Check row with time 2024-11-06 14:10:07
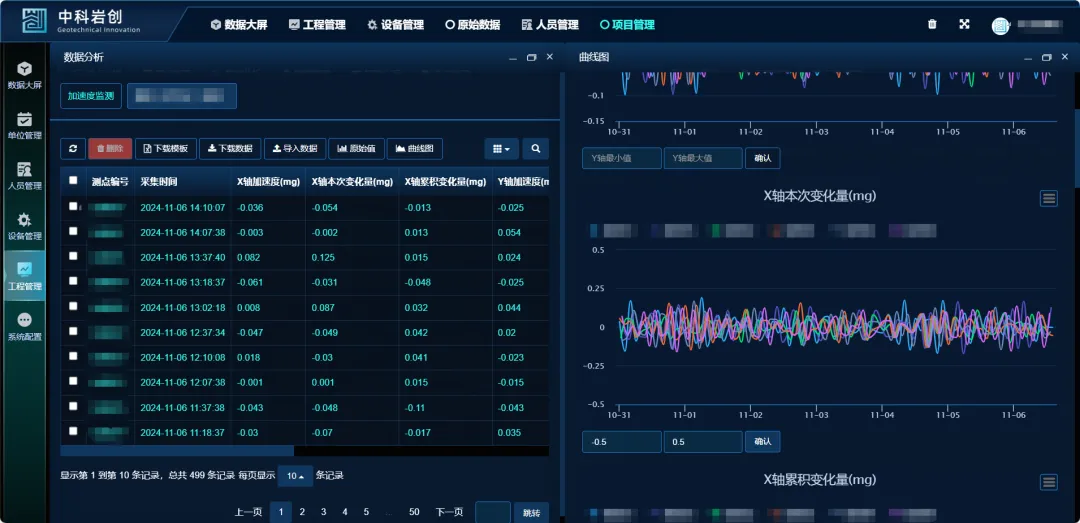Viewport: 1080px width, 523px height. 73,206
